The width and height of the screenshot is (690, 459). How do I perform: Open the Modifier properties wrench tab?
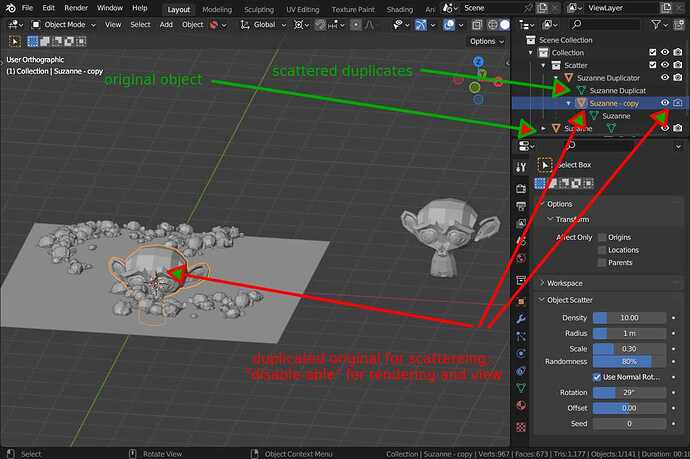click(x=521, y=319)
